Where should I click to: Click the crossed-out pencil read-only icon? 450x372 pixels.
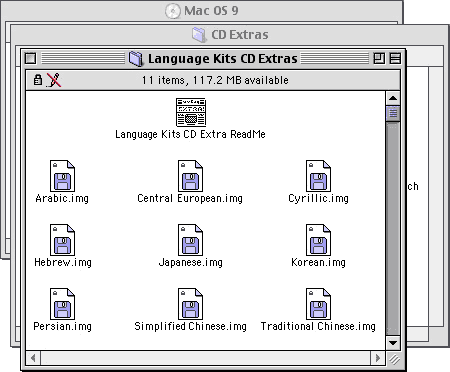coord(54,80)
